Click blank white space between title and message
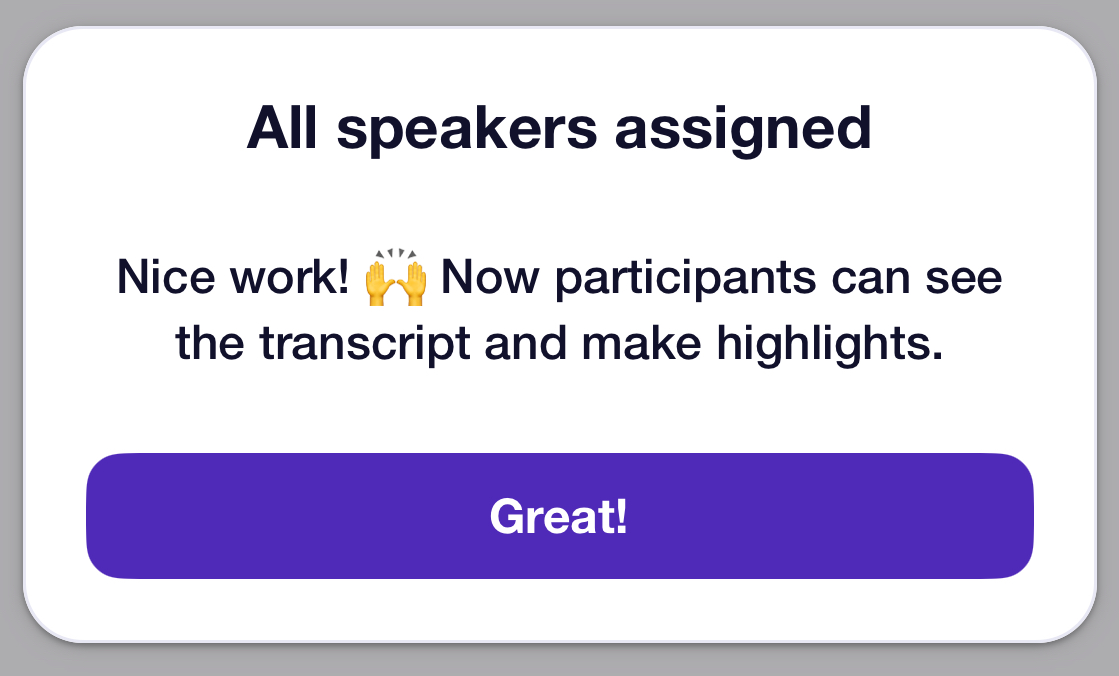Viewport: 1119px width, 676px height. point(560,203)
